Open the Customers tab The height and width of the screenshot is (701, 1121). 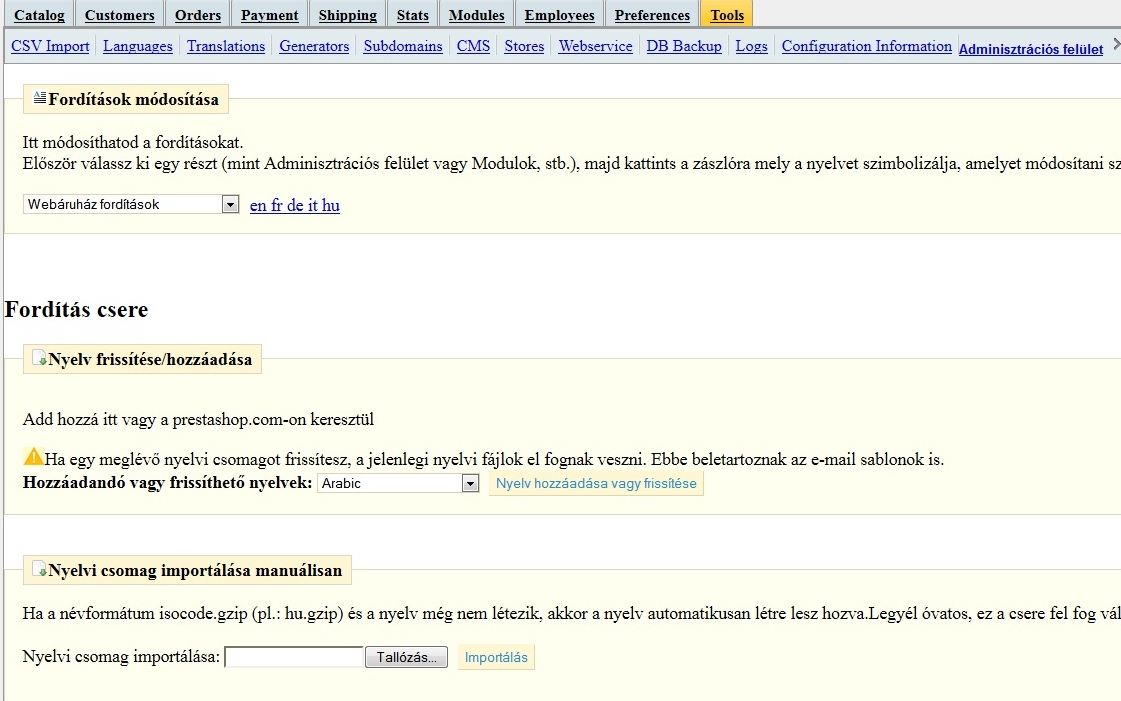pyautogui.click(x=119, y=15)
